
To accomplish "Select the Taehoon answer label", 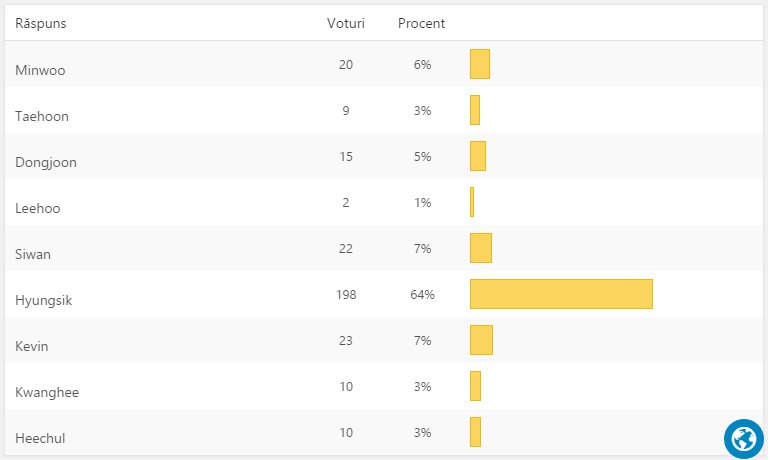I will (42, 116).
